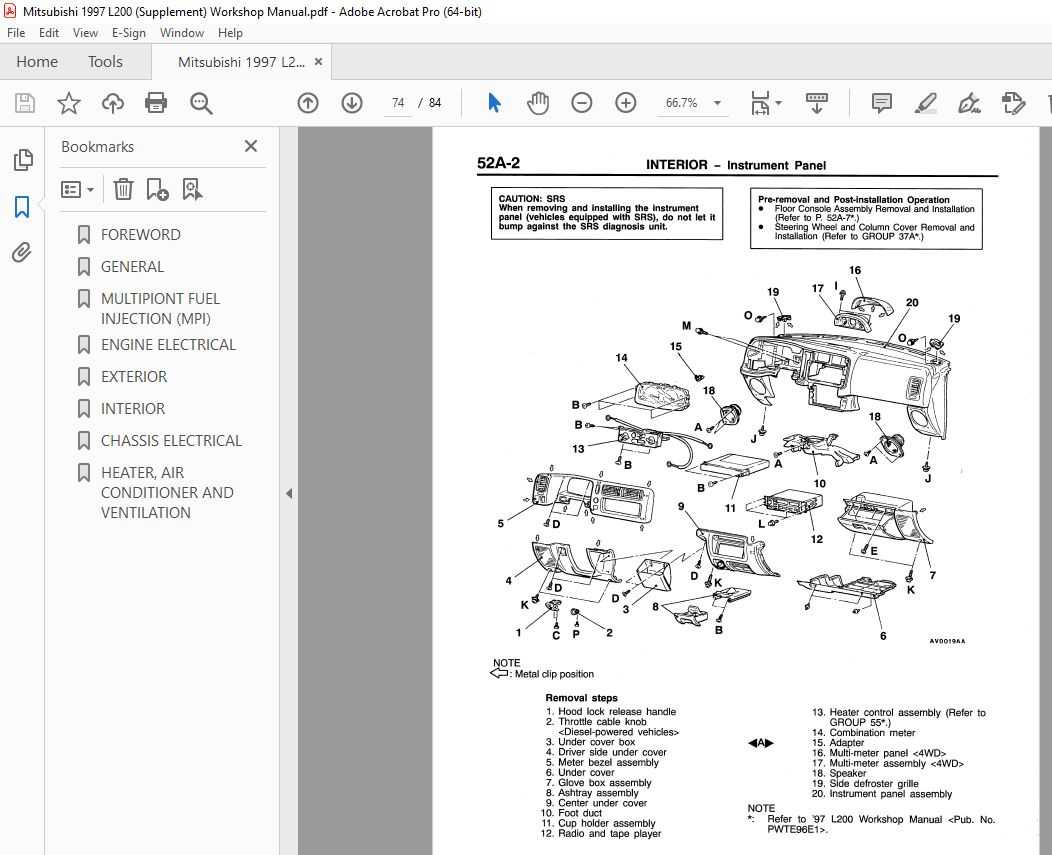Open the FOREWORD bookmark
The height and width of the screenshot is (855, 1052).
(141, 234)
